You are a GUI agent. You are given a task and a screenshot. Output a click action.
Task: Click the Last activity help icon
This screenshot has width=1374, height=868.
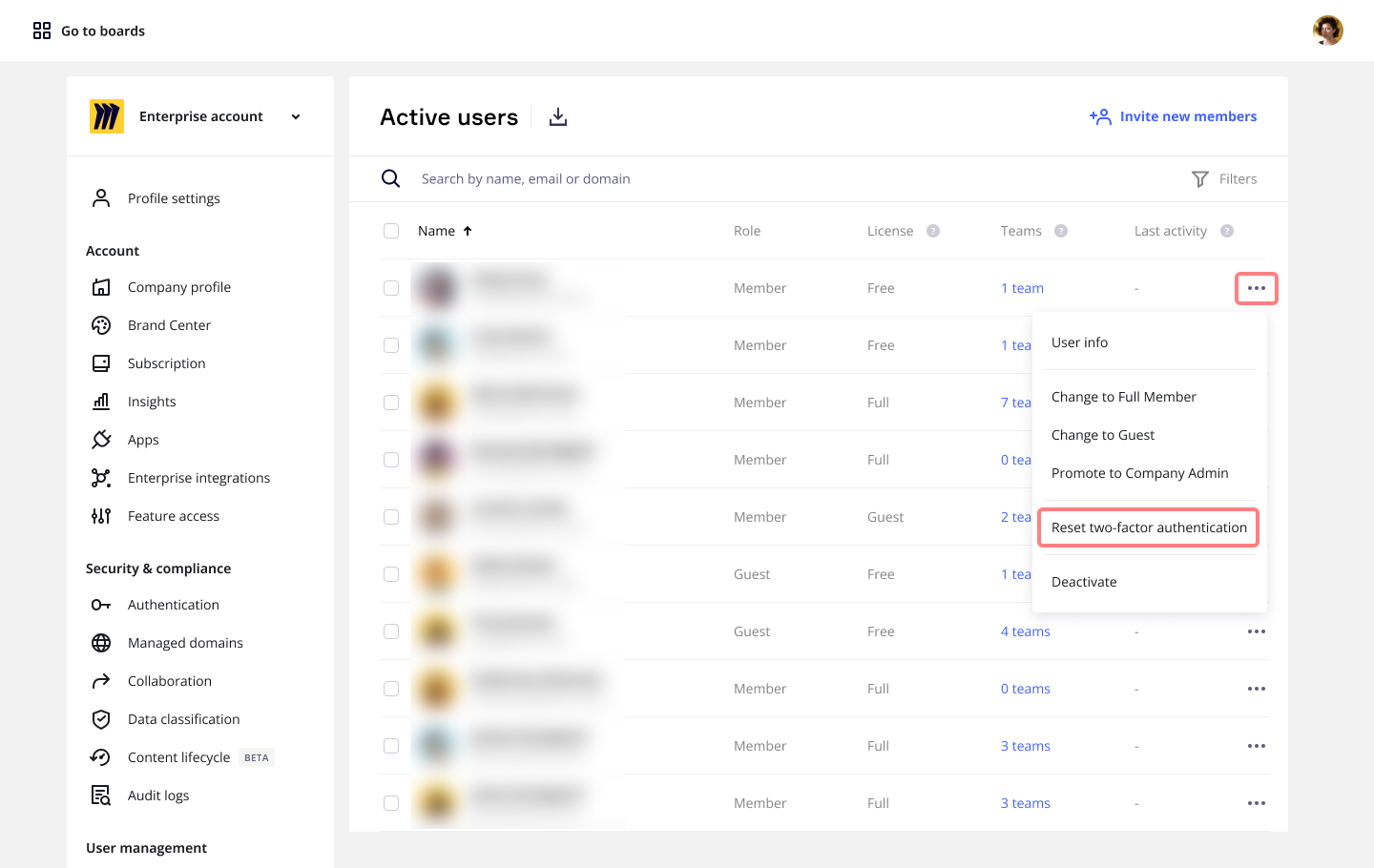point(1227,231)
